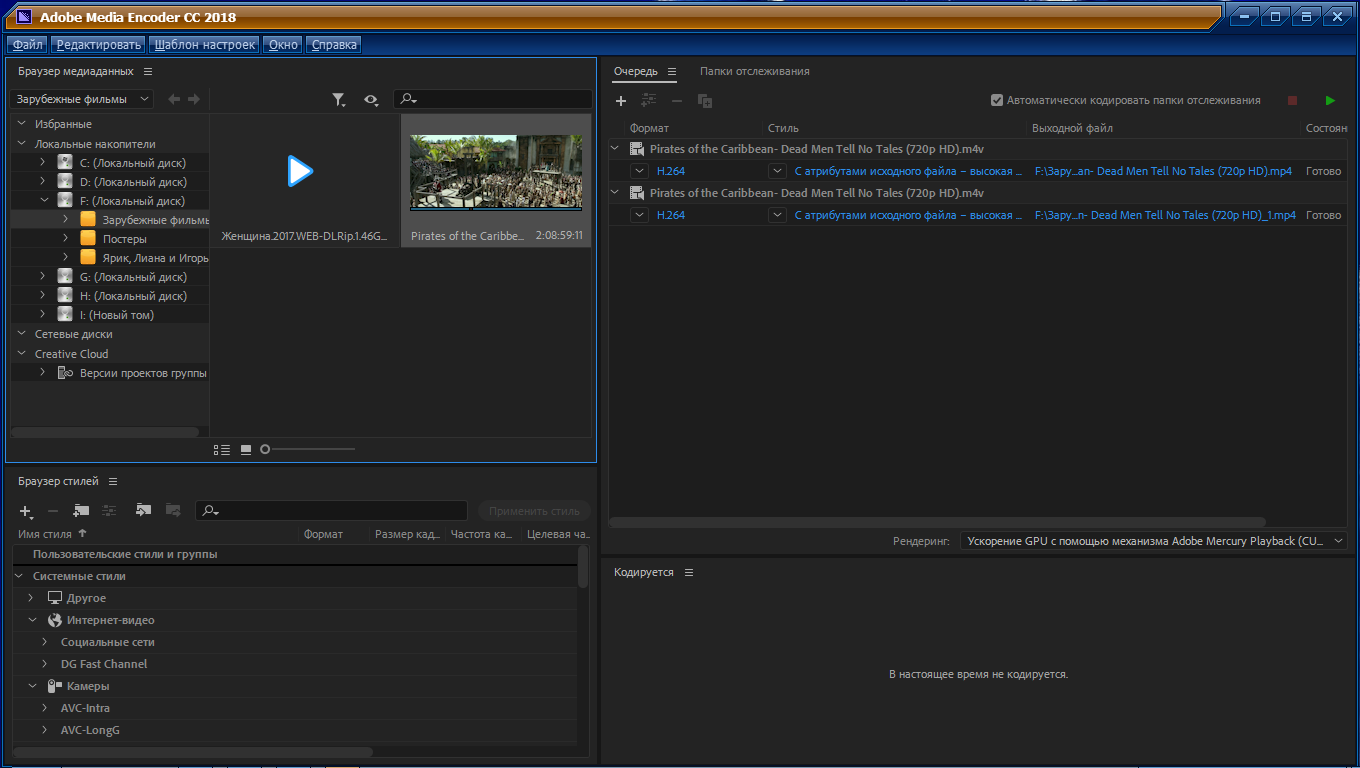The image size is (1360, 768).
Task: Open the queue panel menu icon
Action: click(672, 71)
